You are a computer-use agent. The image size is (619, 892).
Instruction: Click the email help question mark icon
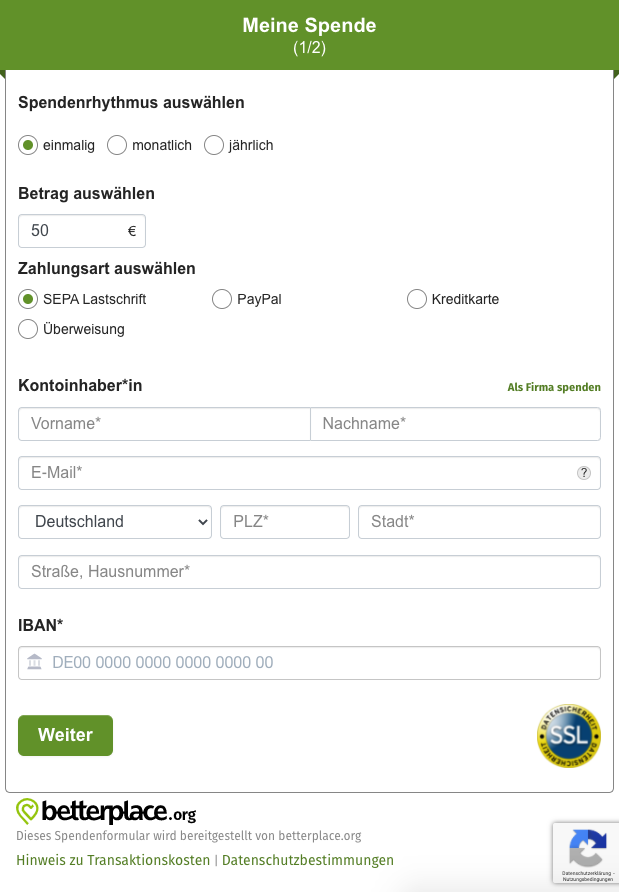[584, 473]
